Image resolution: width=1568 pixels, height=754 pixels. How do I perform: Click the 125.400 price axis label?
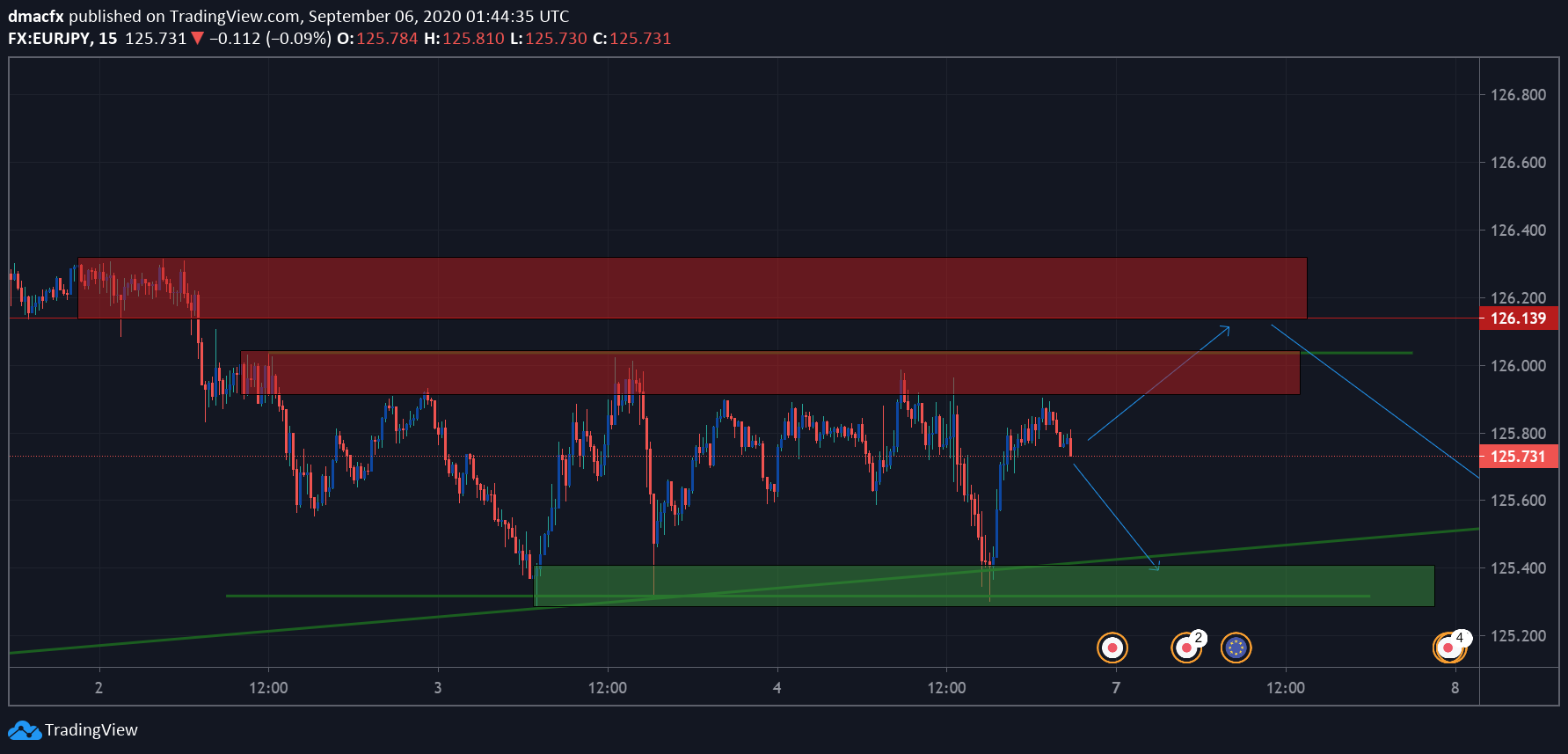[1518, 568]
